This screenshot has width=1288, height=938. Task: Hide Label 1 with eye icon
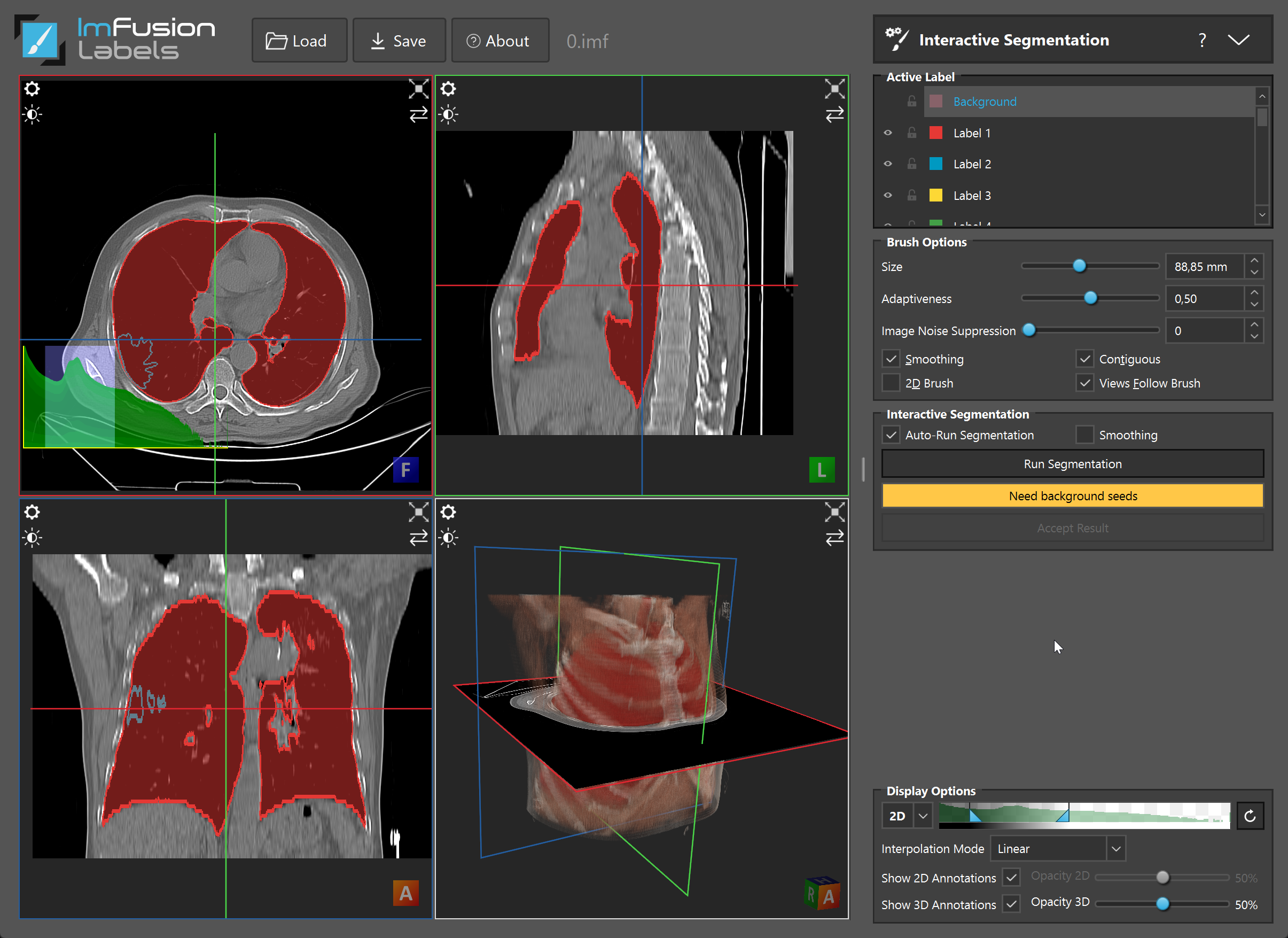click(x=888, y=133)
